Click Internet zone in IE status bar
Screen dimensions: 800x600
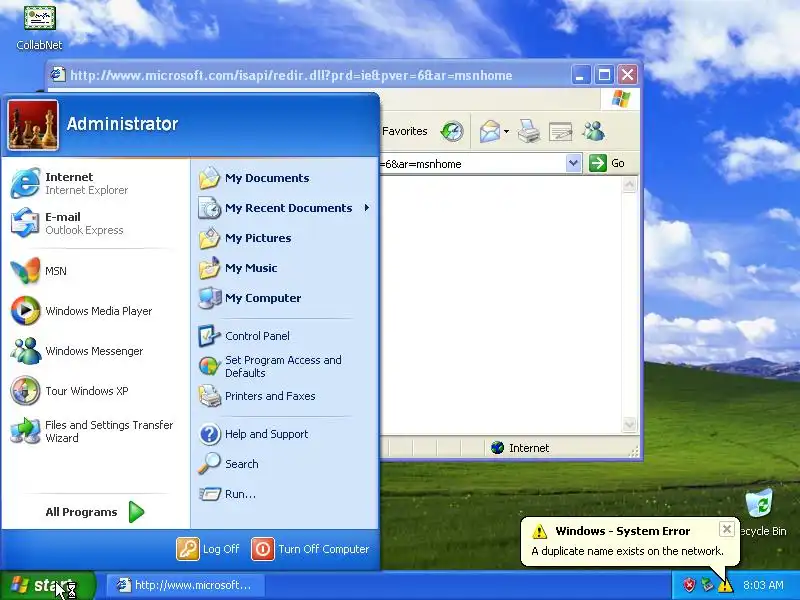pyautogui.click(x=520, y=448)
